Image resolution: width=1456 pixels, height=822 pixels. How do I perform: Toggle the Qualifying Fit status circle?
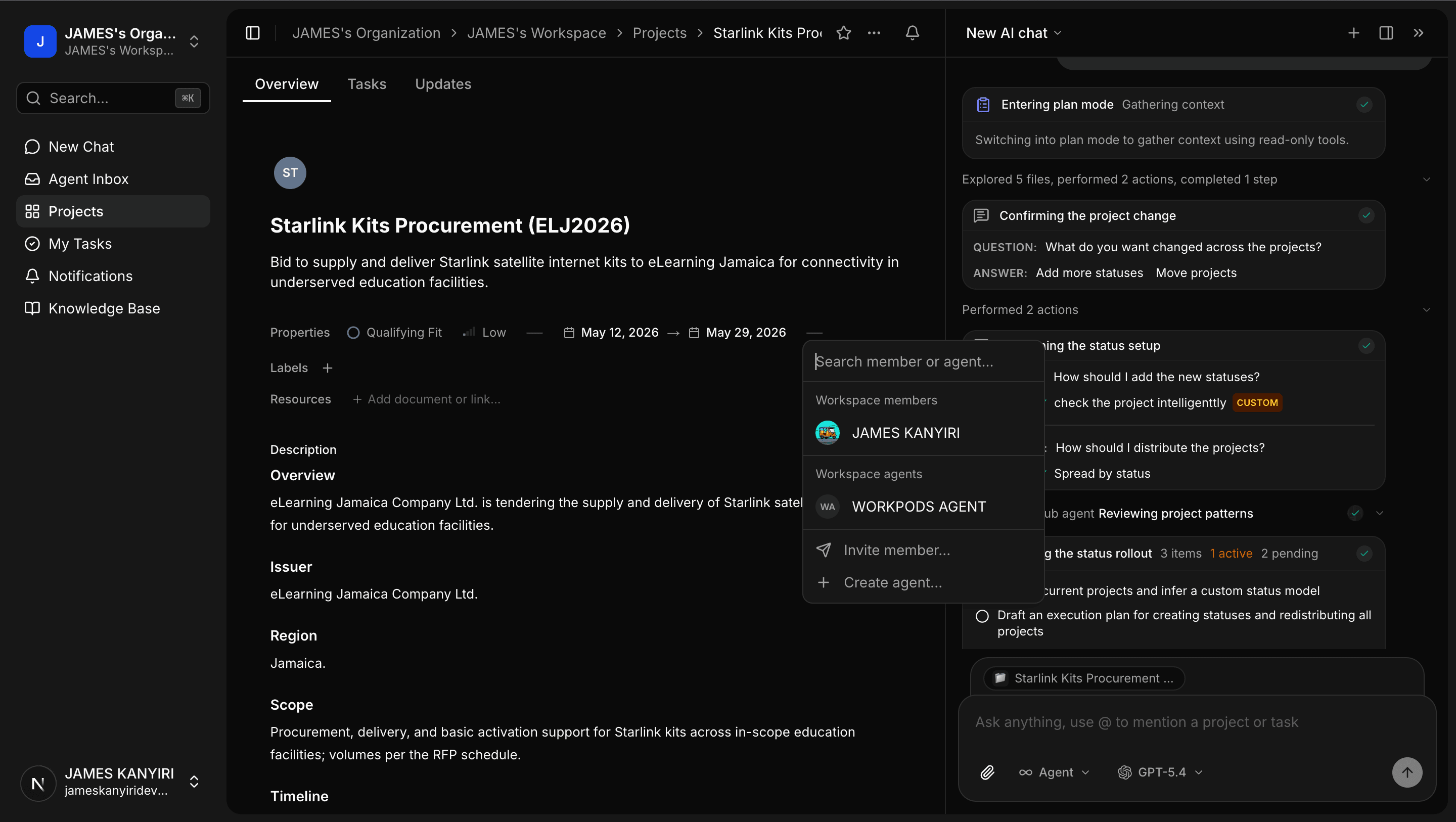pyautogui.click(x=353, y=333)
